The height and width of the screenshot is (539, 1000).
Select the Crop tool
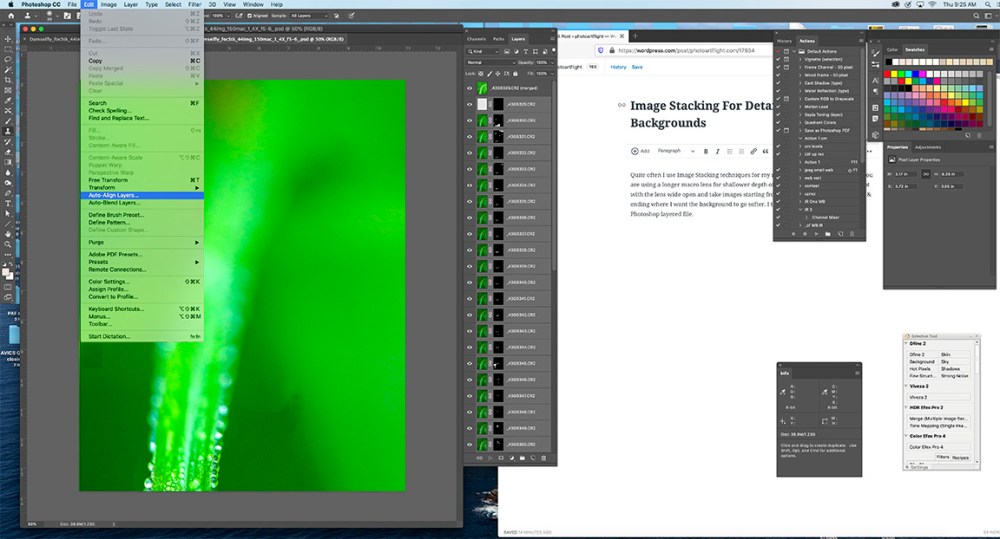(8, 79)
